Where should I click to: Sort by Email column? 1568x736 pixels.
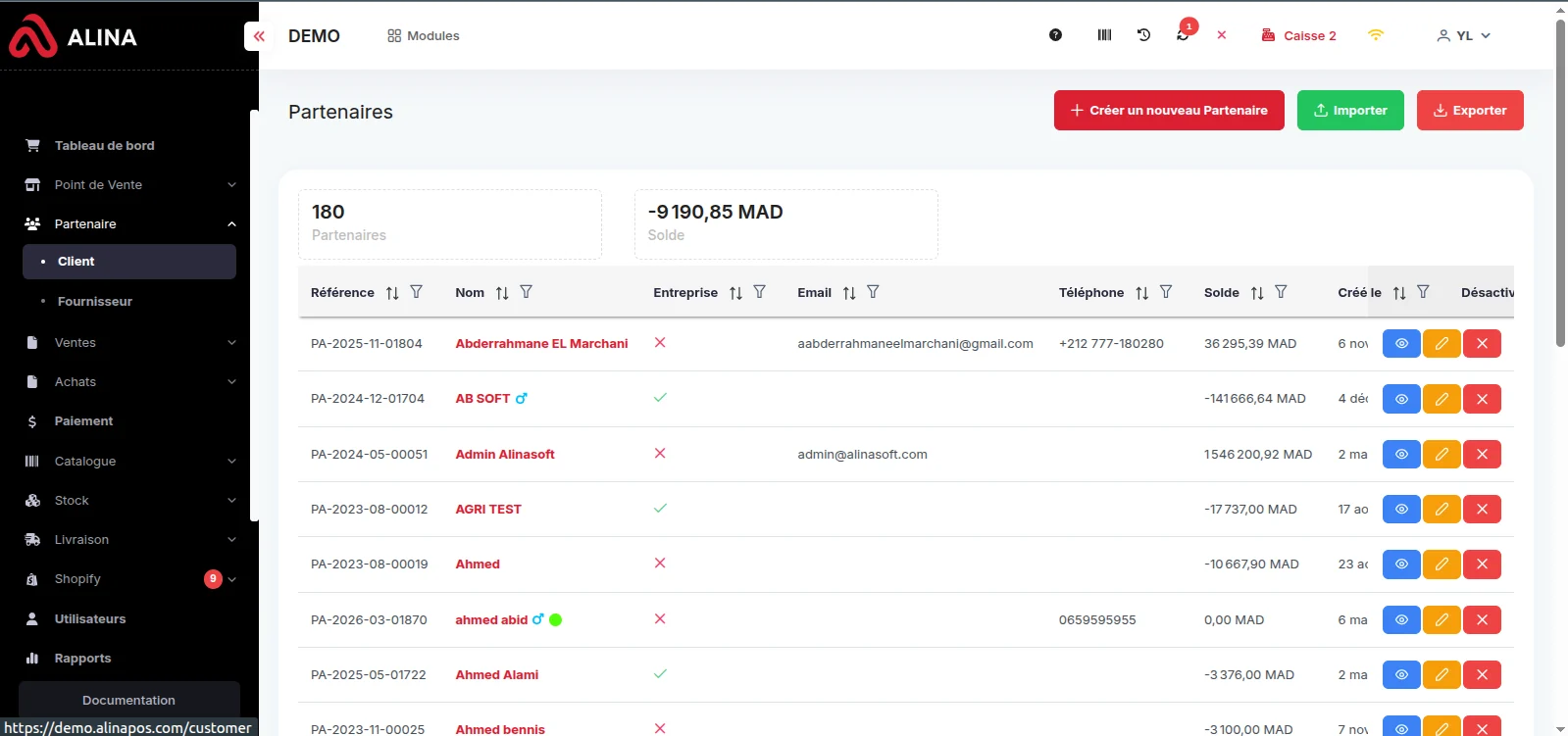[x=849, y=293]
